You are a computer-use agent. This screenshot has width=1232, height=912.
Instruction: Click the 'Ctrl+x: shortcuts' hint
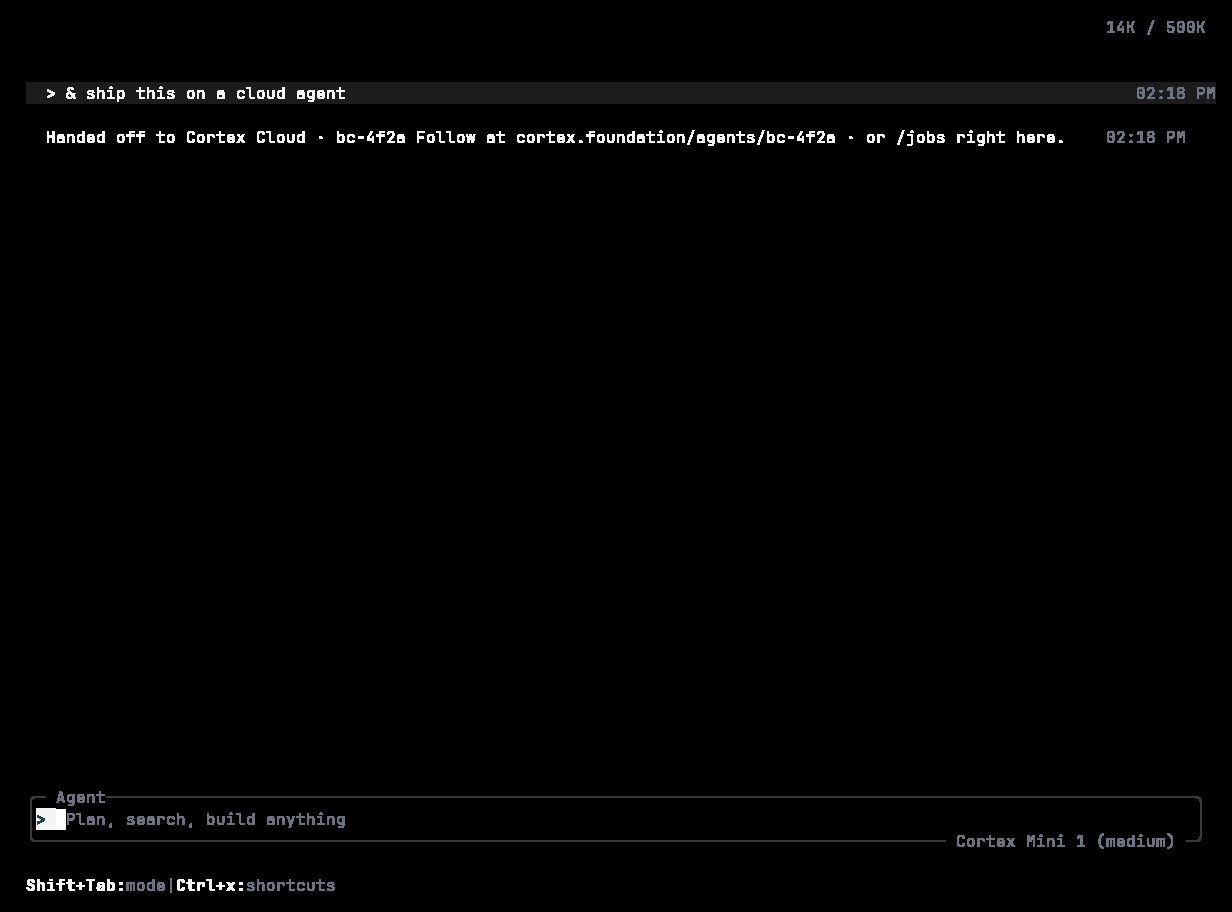click(256, 885)
